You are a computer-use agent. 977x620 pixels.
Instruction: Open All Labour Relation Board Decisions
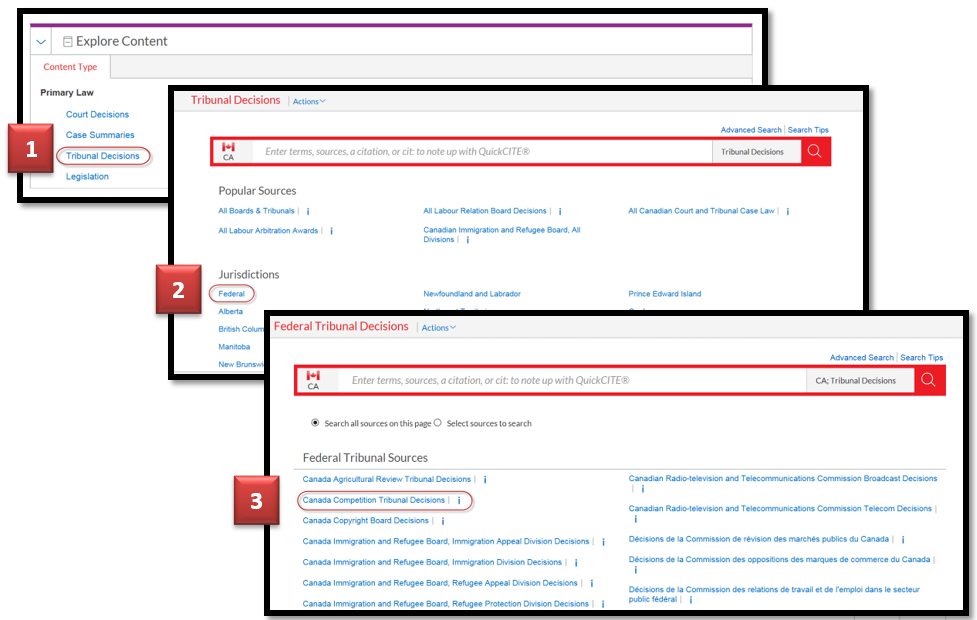pos(485,211)
